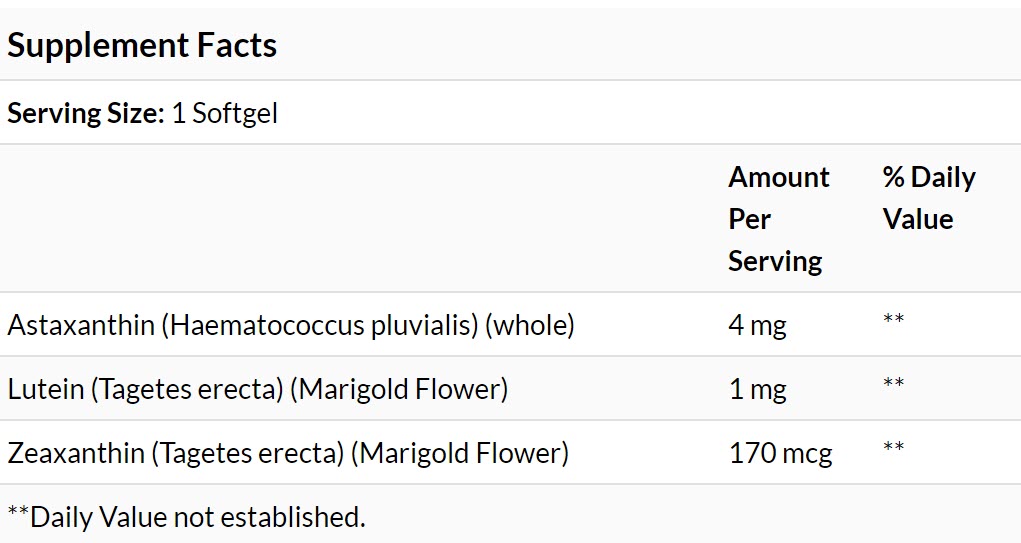Click the Haematococcus pluvialis text
1021x543 pixels.
(x=320, y=324)
